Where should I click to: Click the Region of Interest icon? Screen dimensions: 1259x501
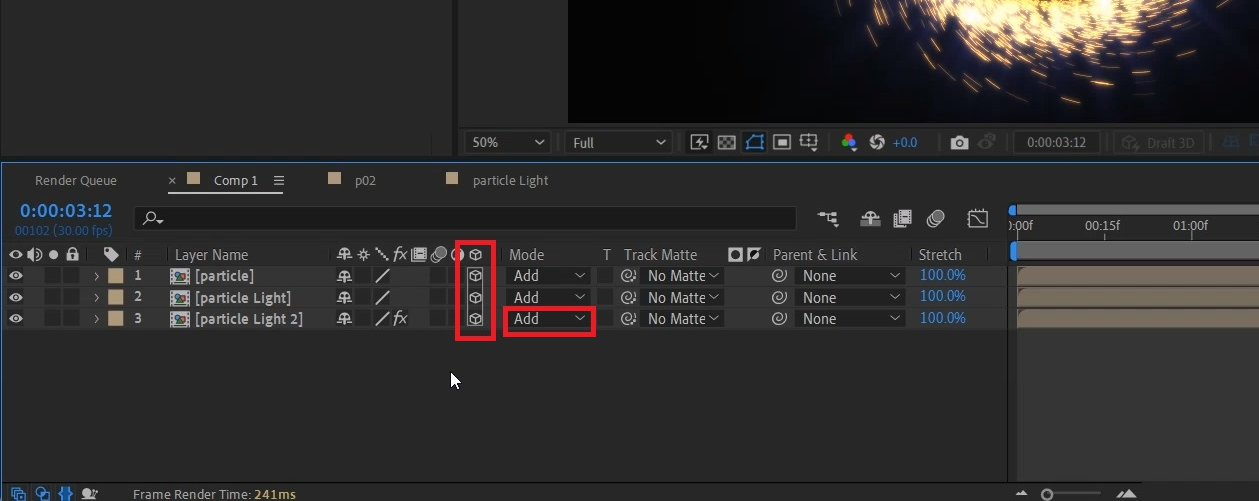[x=782, y=143]
